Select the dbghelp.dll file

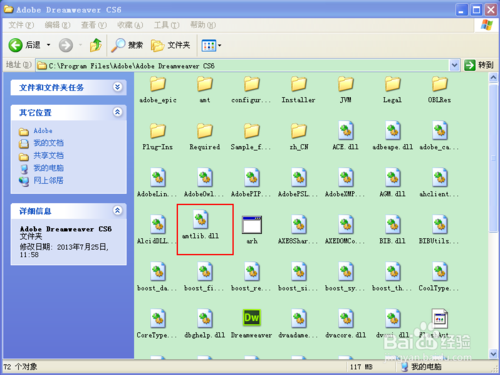click(205, 324)
